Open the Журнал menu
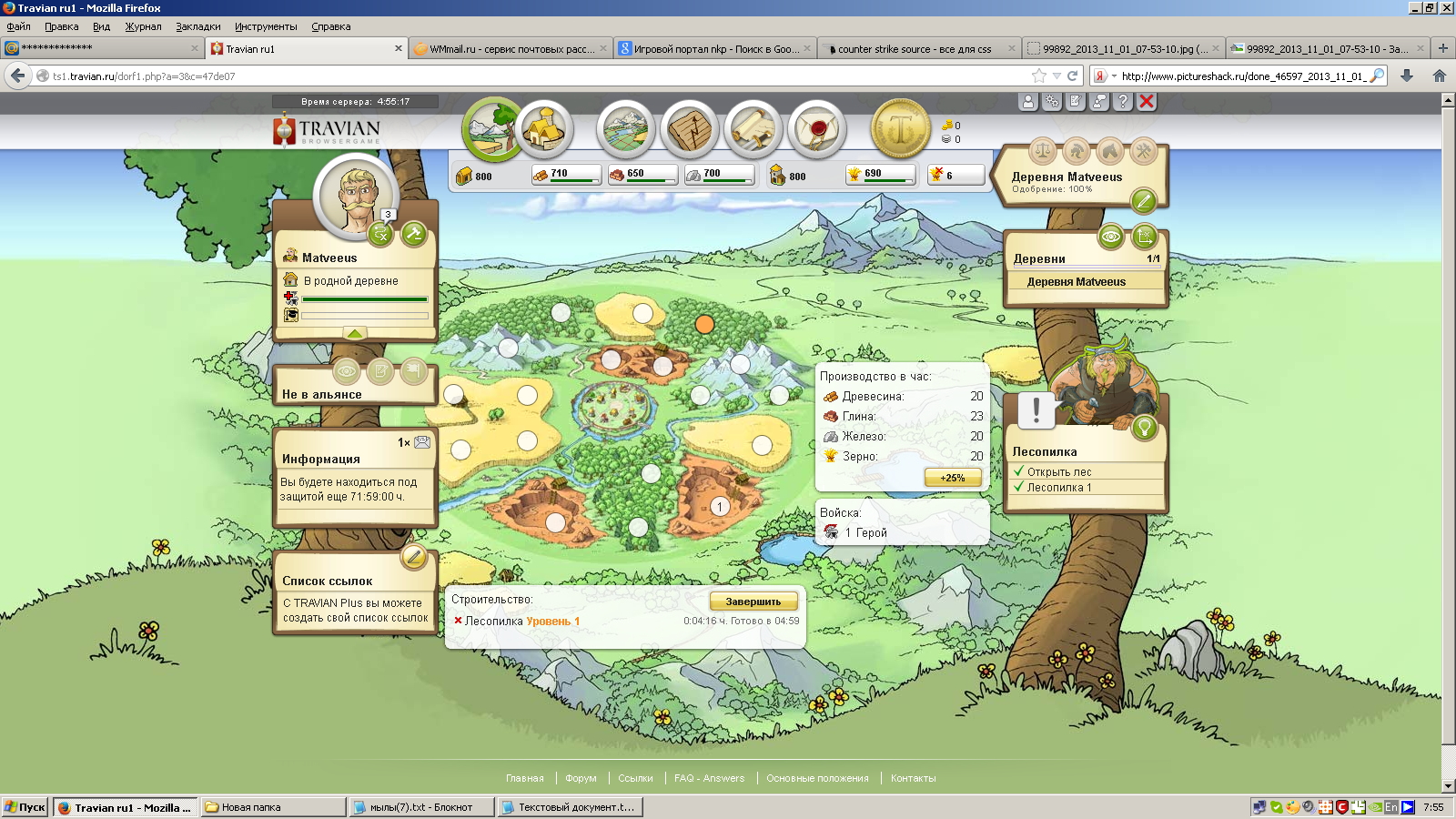 (143, 26)
